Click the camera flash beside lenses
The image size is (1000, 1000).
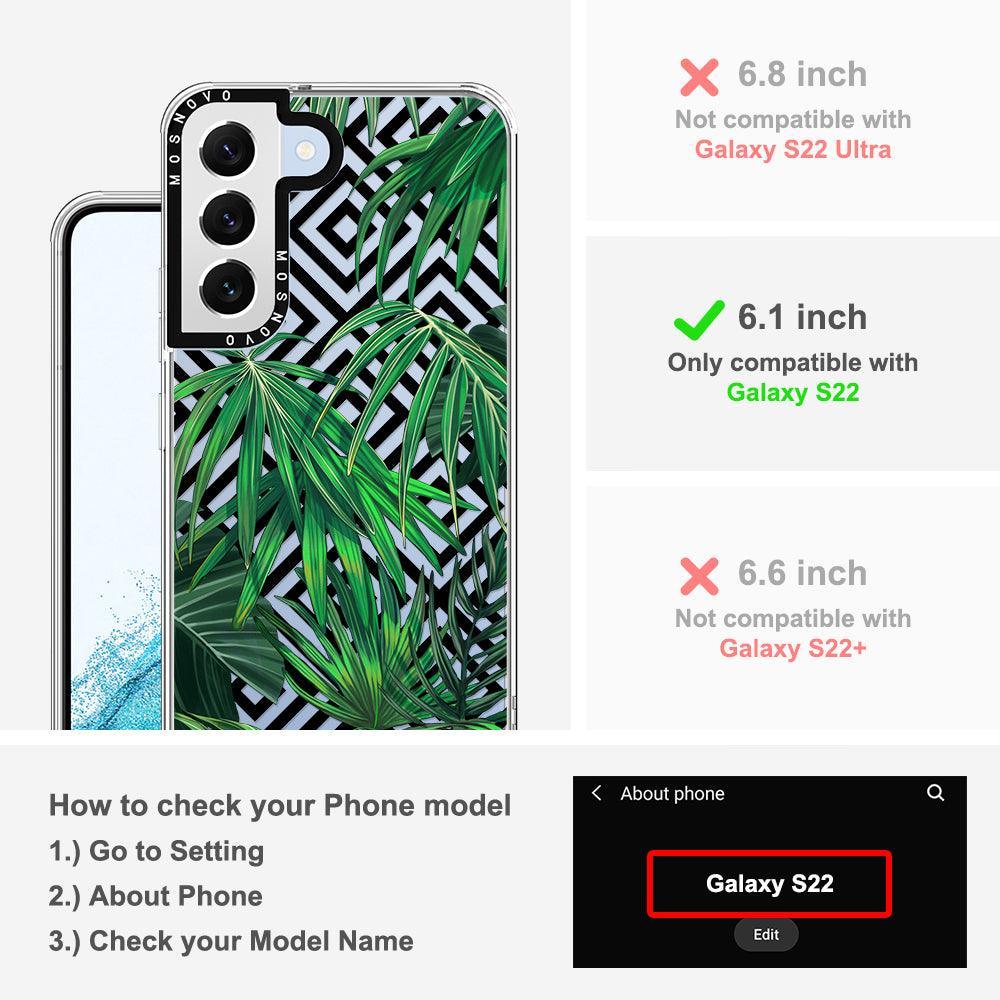coord(305,151)
